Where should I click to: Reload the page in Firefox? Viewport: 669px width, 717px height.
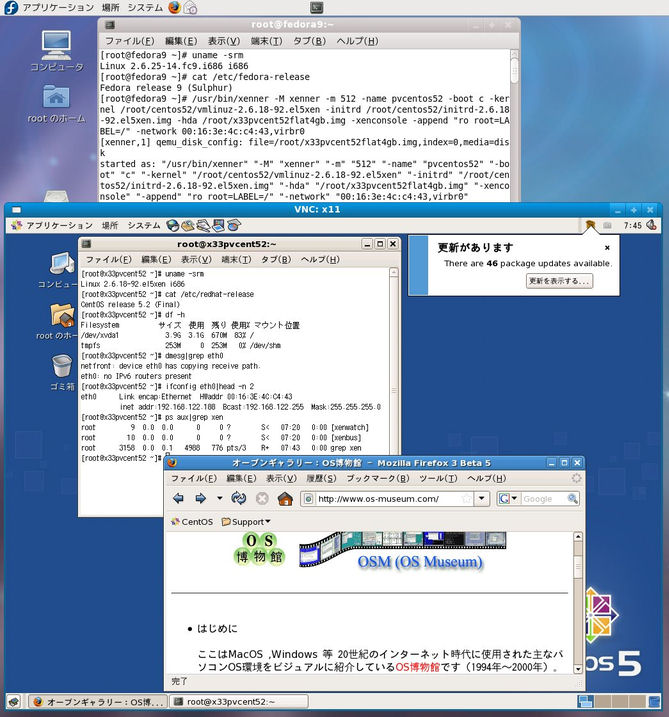point(239,498)
